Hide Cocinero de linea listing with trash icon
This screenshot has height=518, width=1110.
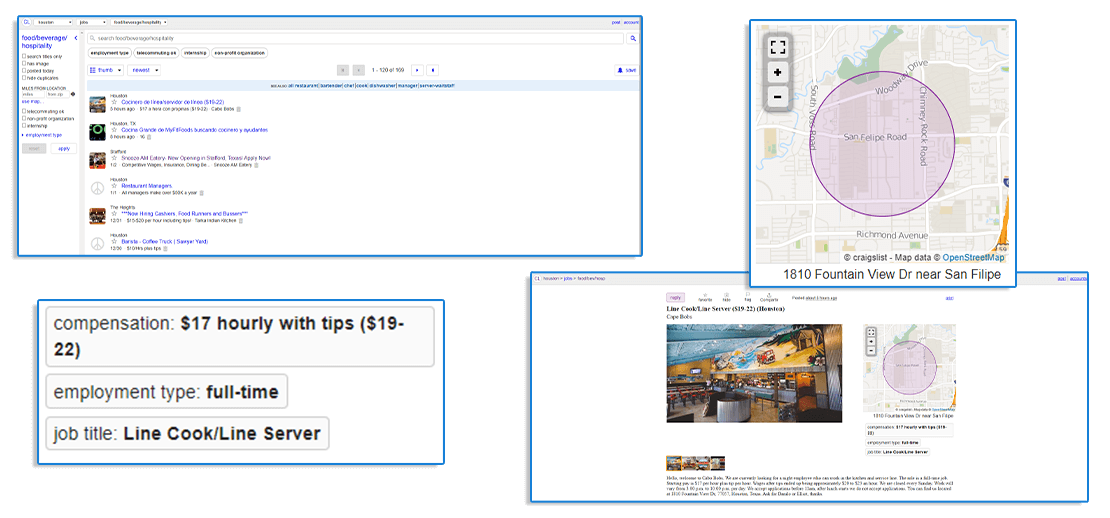tap(239, 109)
